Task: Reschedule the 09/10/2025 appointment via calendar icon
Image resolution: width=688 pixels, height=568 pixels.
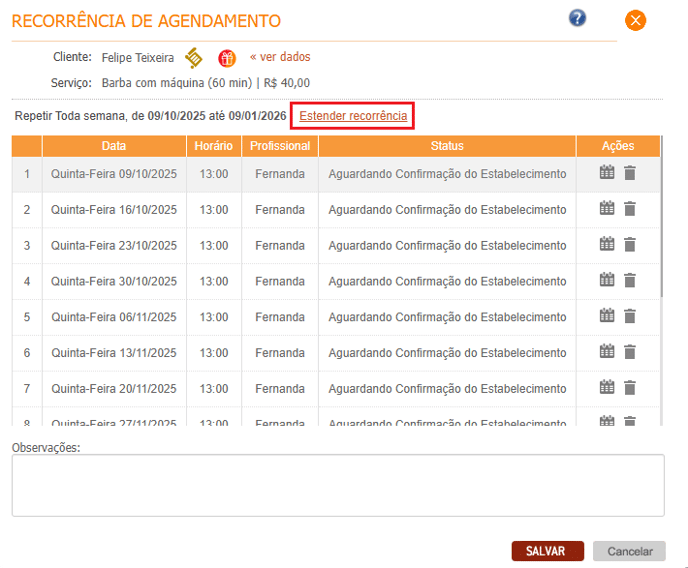Action: (607, 173)
